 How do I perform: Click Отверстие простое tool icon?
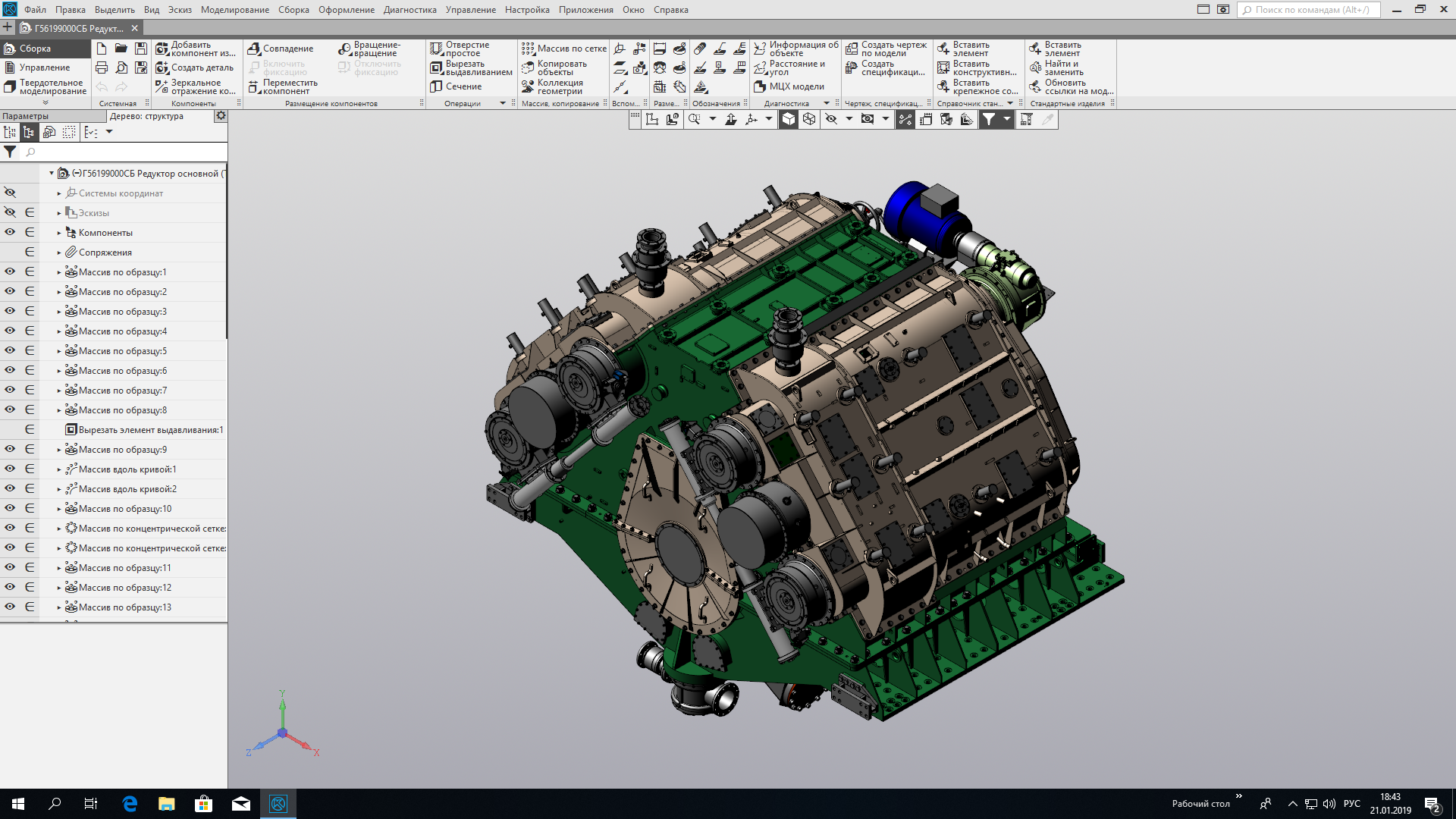436,49
